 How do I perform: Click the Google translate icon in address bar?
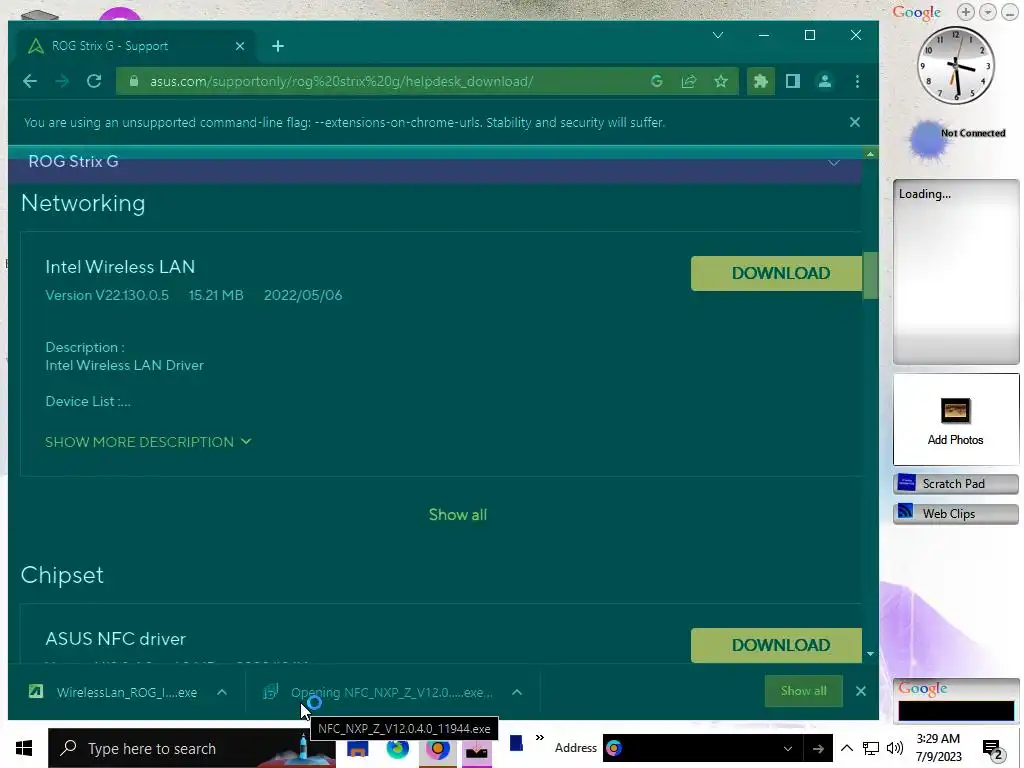[657, 81]
